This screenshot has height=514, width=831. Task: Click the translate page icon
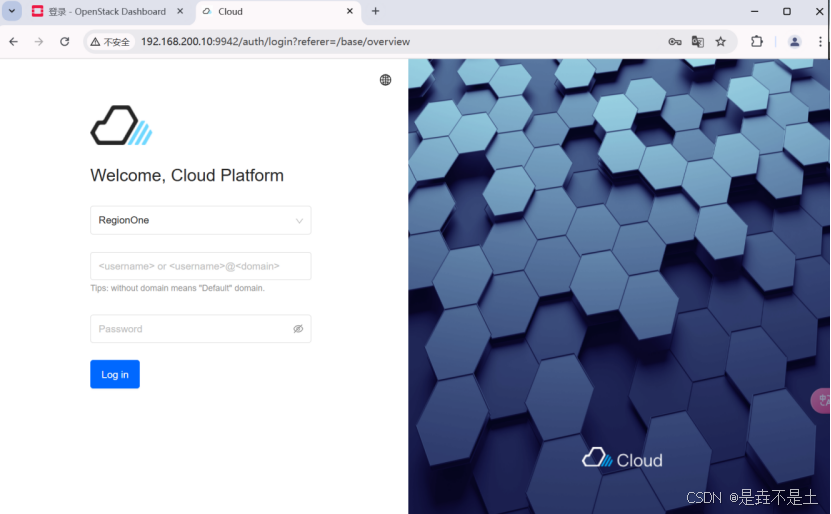point(697,41)
